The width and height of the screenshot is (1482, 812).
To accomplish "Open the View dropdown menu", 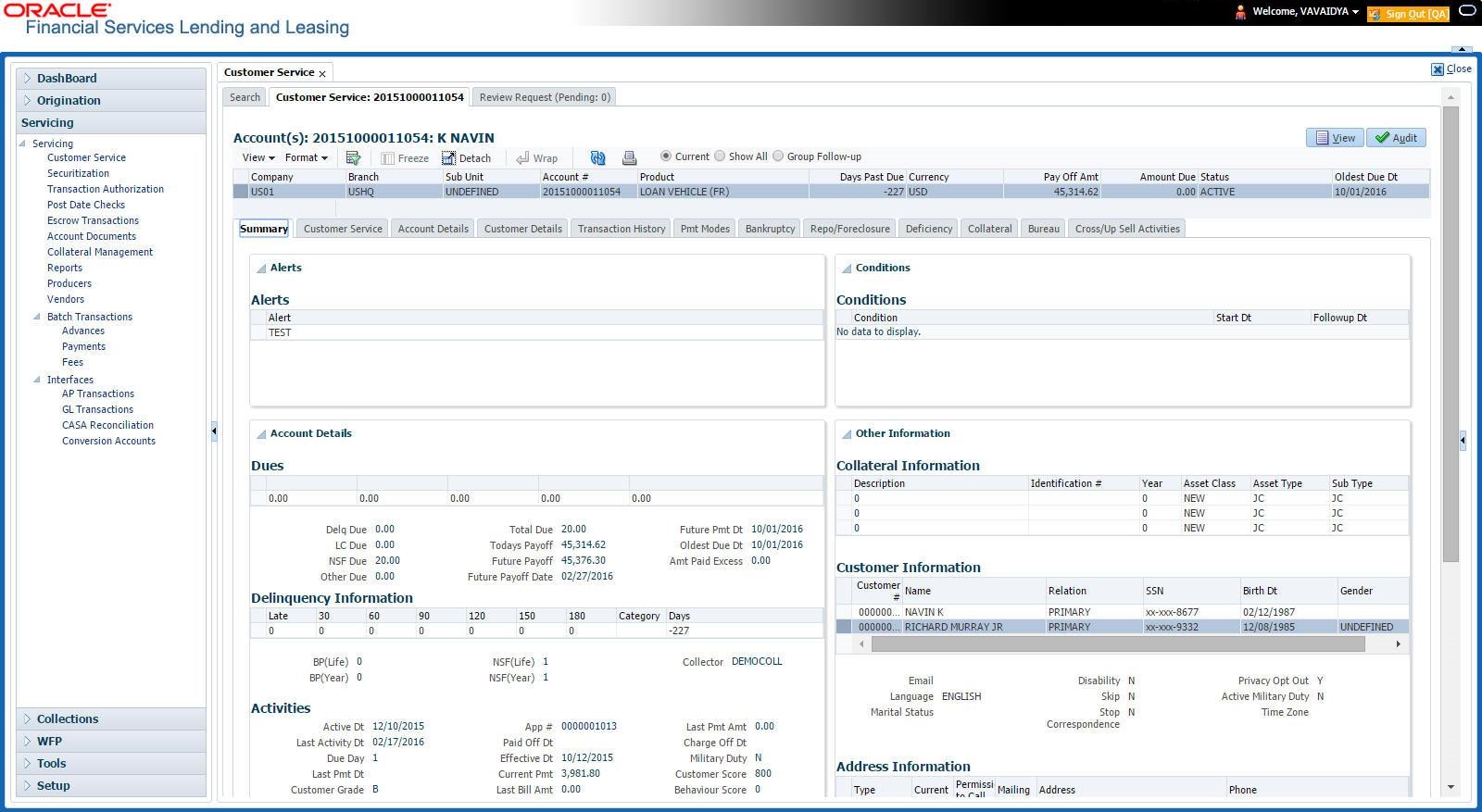I will [x=257, y=158].
